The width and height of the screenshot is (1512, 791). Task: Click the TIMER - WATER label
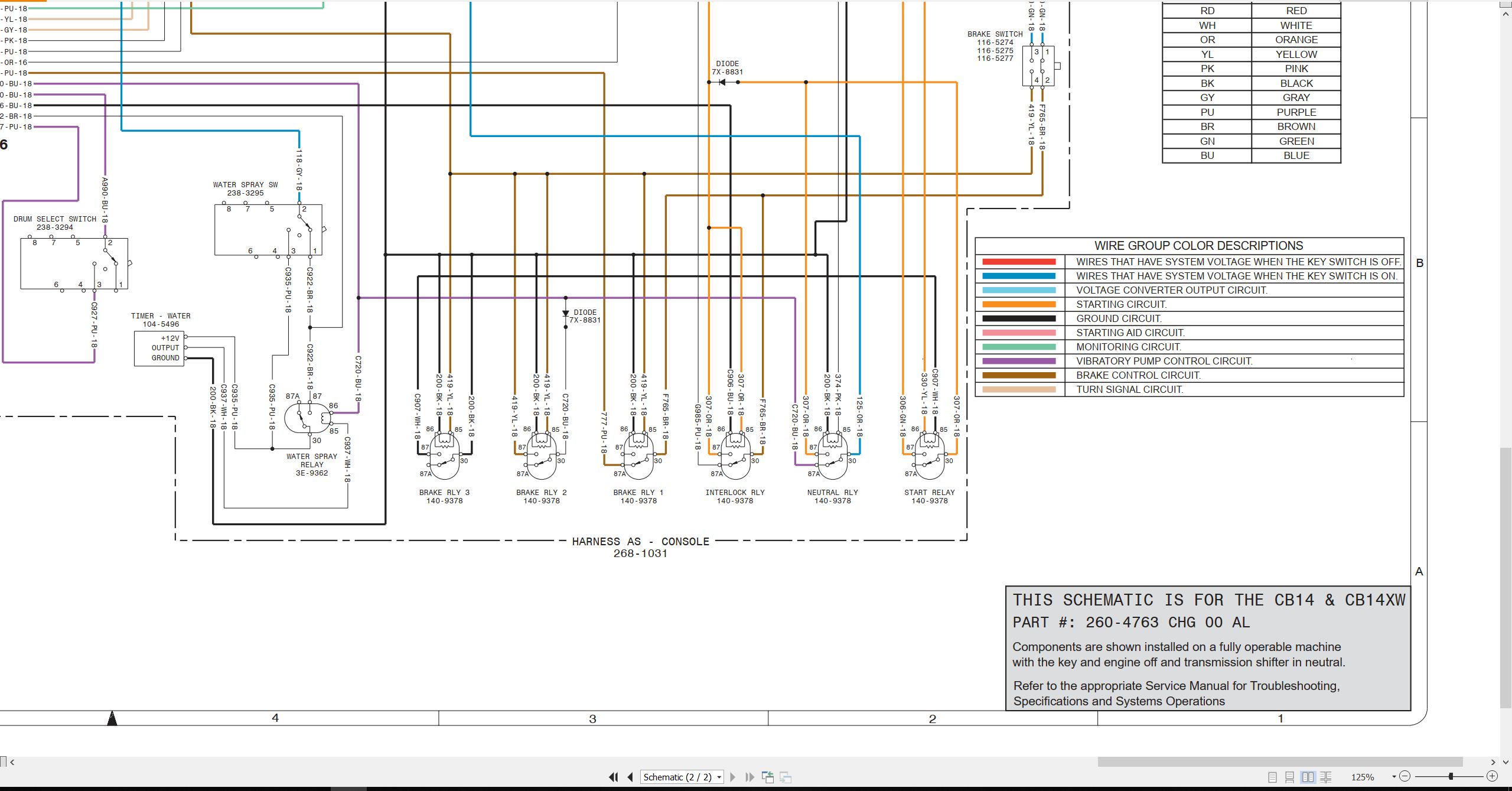[161, 315]
